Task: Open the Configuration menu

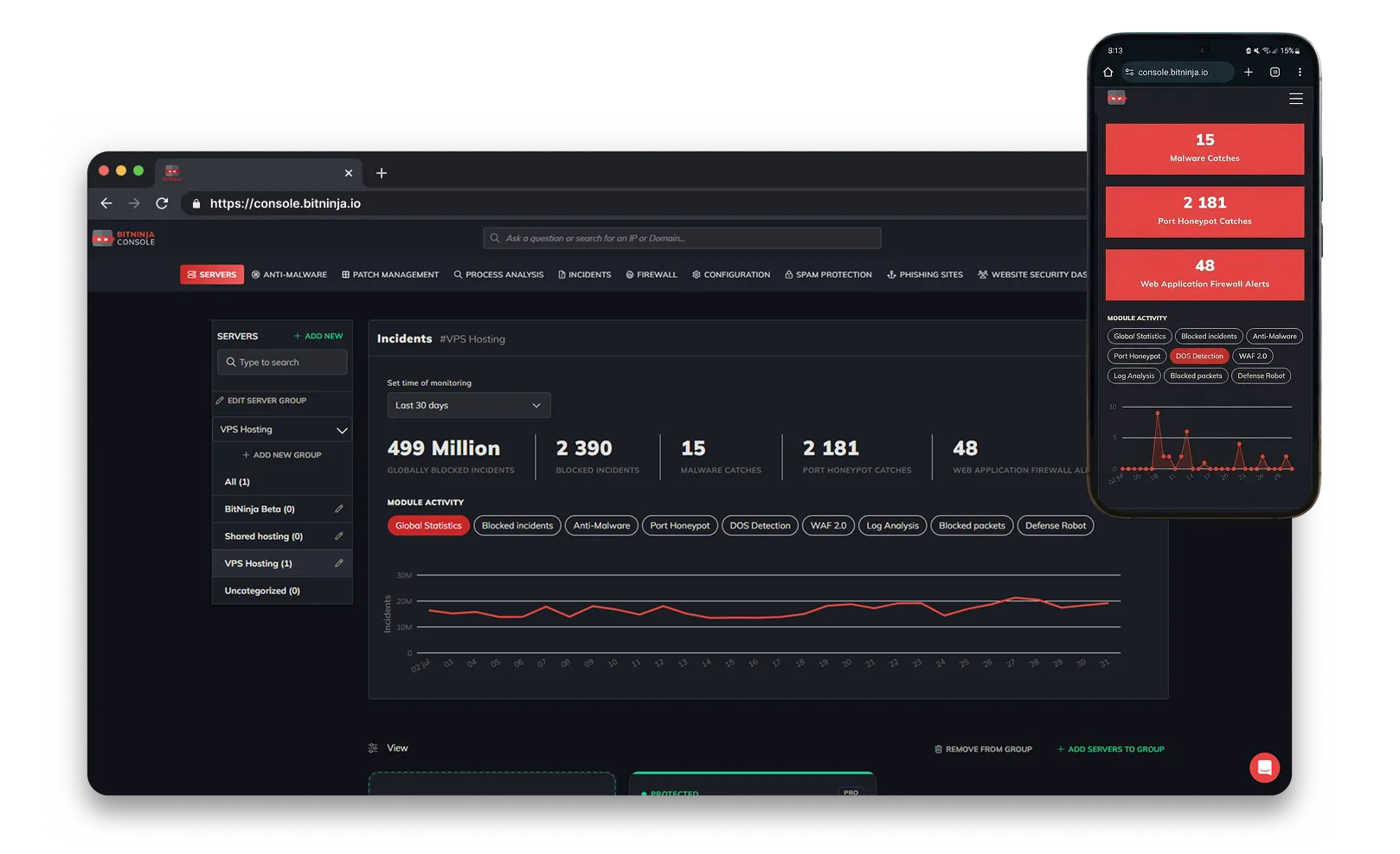Action: tap(731, 274)
